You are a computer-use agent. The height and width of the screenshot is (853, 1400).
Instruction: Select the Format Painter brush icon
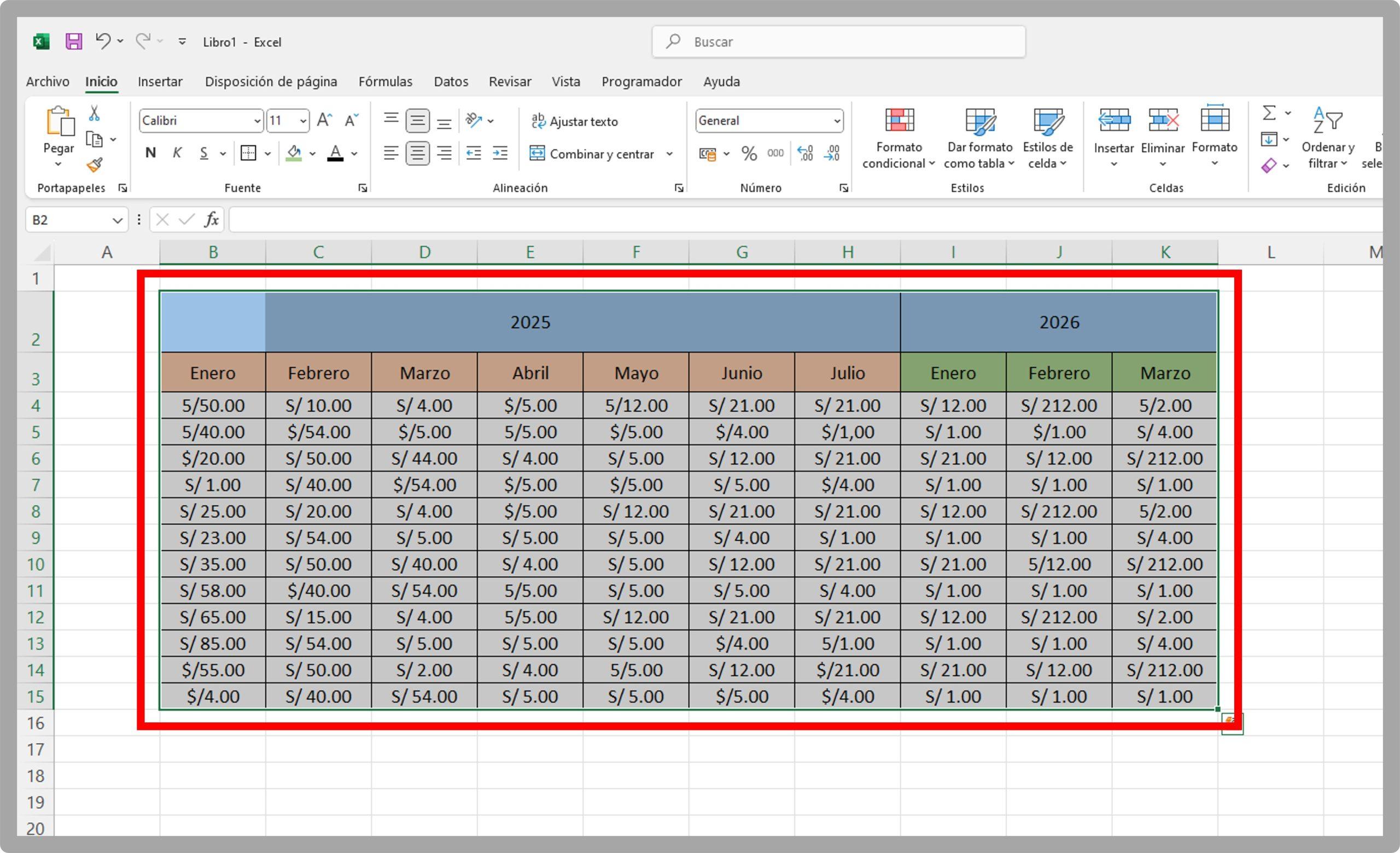click(95, 165)
